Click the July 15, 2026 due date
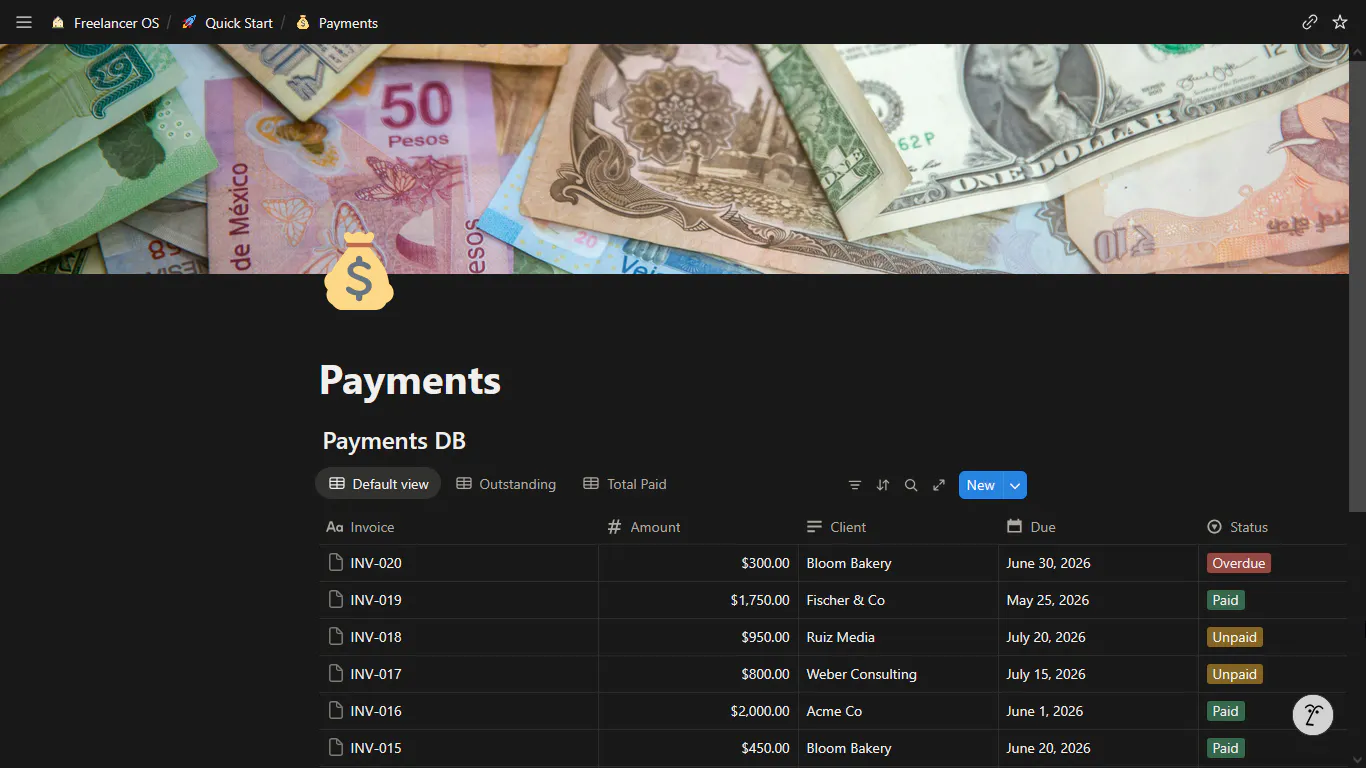 (1046, 674)
